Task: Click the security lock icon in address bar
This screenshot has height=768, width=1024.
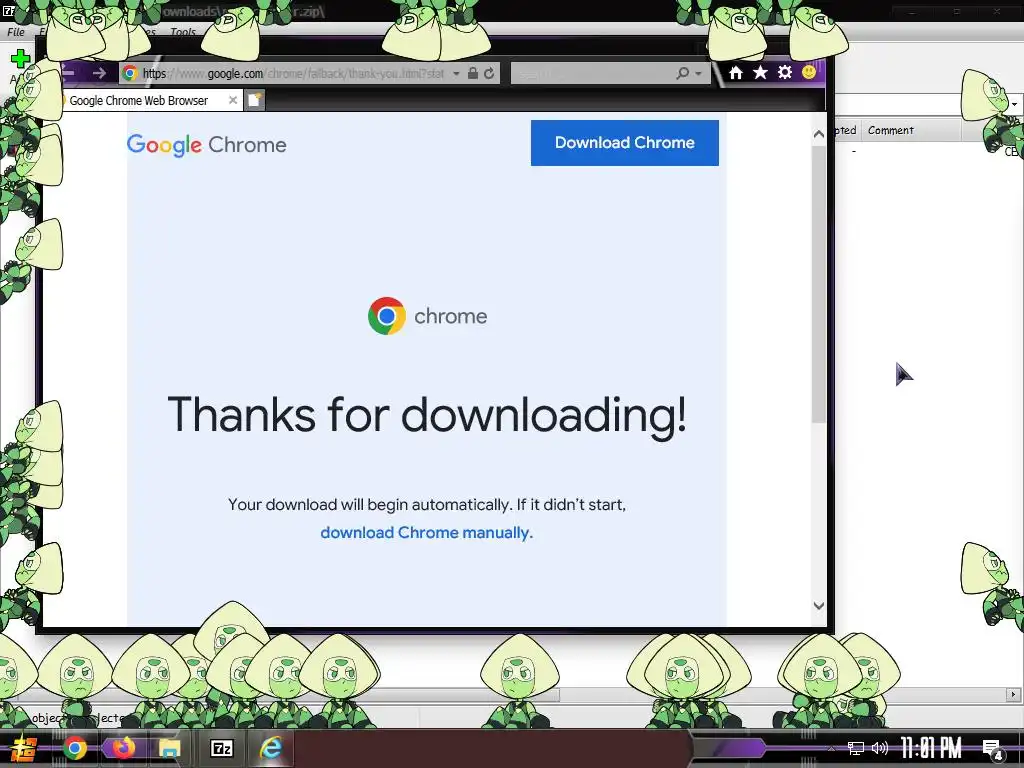Action: tap(473, 73)
